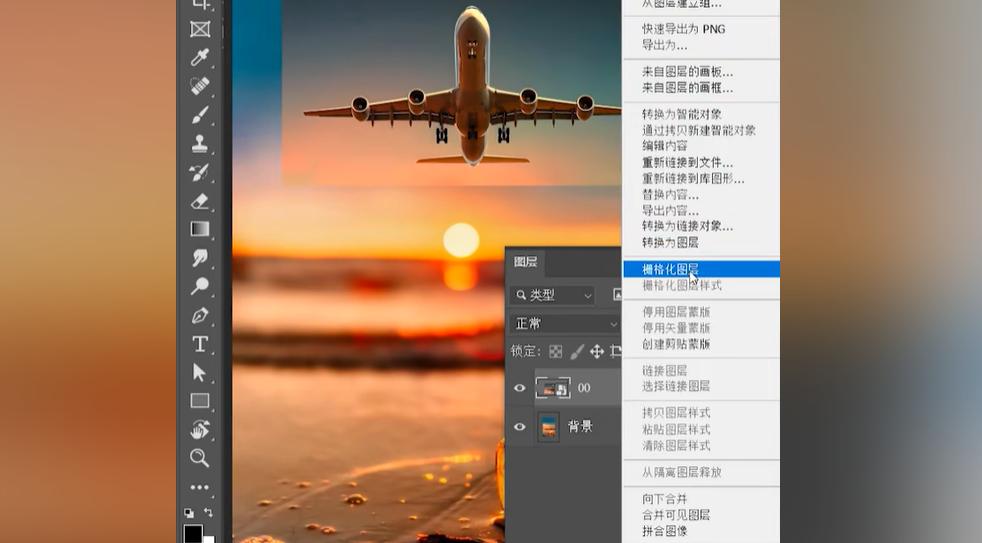982x543 pixels.
Task: Choose 替换内容... from the menu
Action: [x=670, y=195]
